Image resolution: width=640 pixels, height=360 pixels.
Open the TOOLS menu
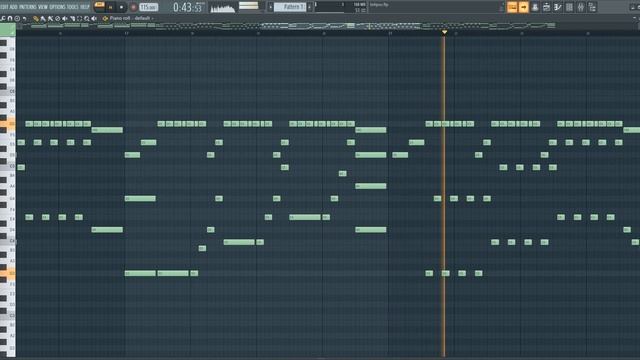point(73,7)
